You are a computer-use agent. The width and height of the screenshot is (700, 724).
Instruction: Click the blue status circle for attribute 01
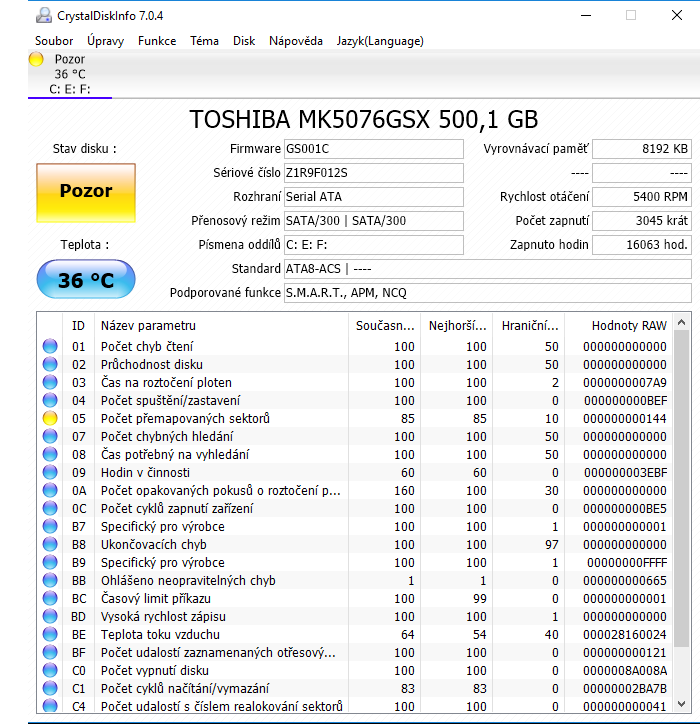[50, 346]
